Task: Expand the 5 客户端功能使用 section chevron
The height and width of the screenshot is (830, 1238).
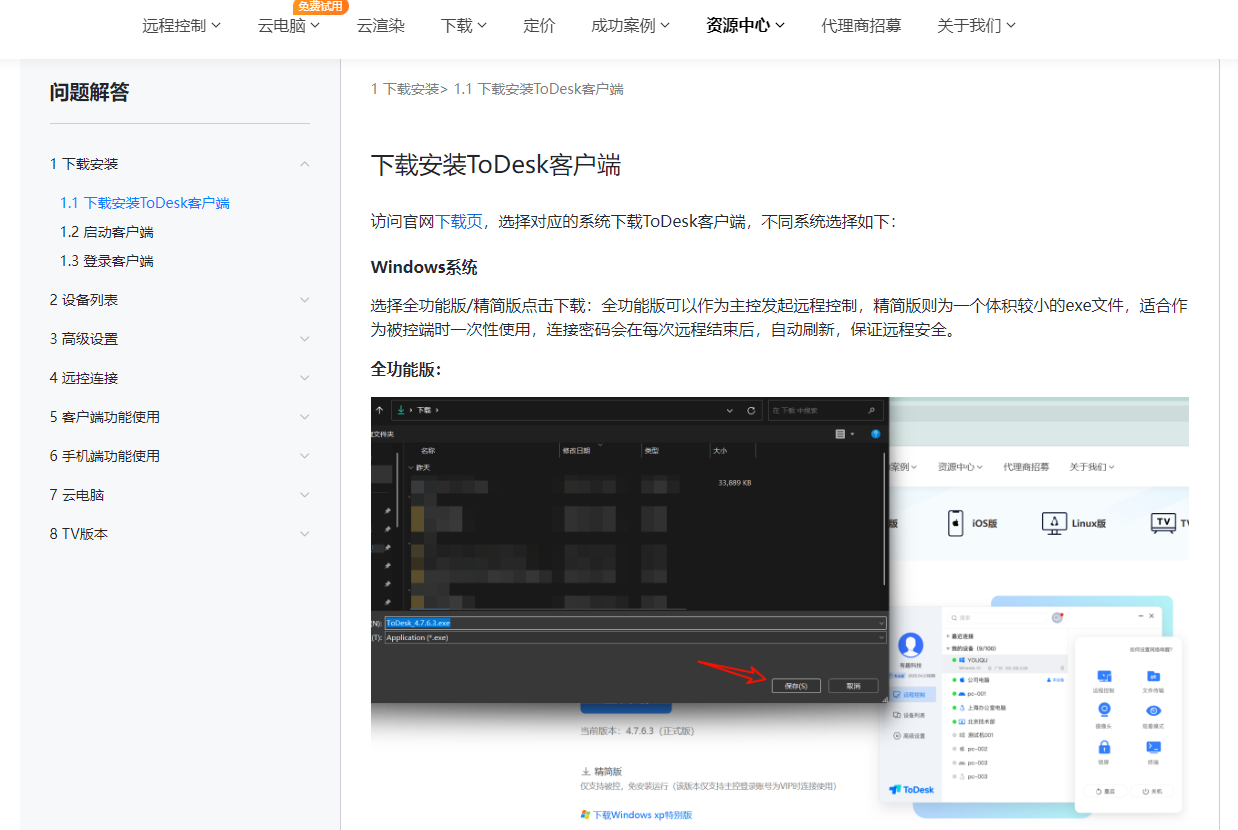Action: (x=305, y=417)
